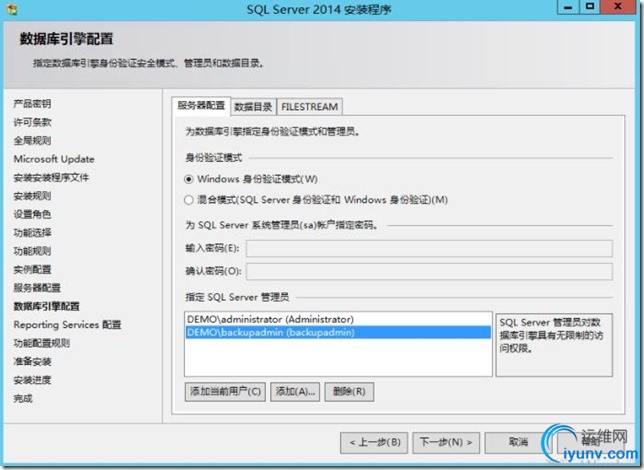Select Reporting Services 配置 step in sidebar
The height and width of the screenshot is (470, 644).
point(67,325)
